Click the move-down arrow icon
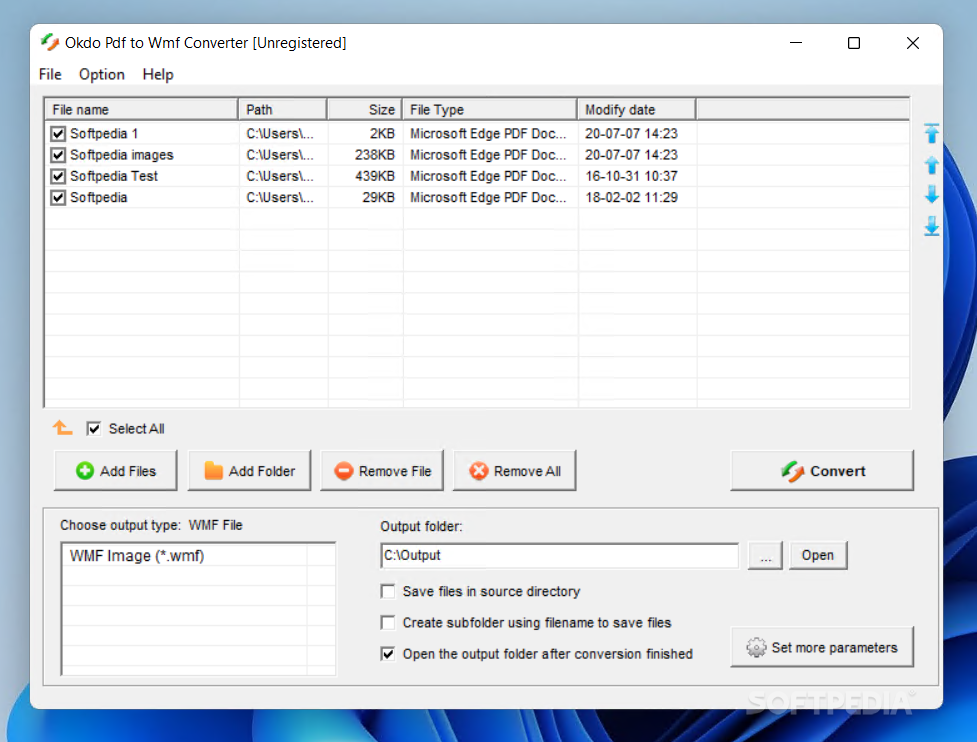 tap(932, 194)
